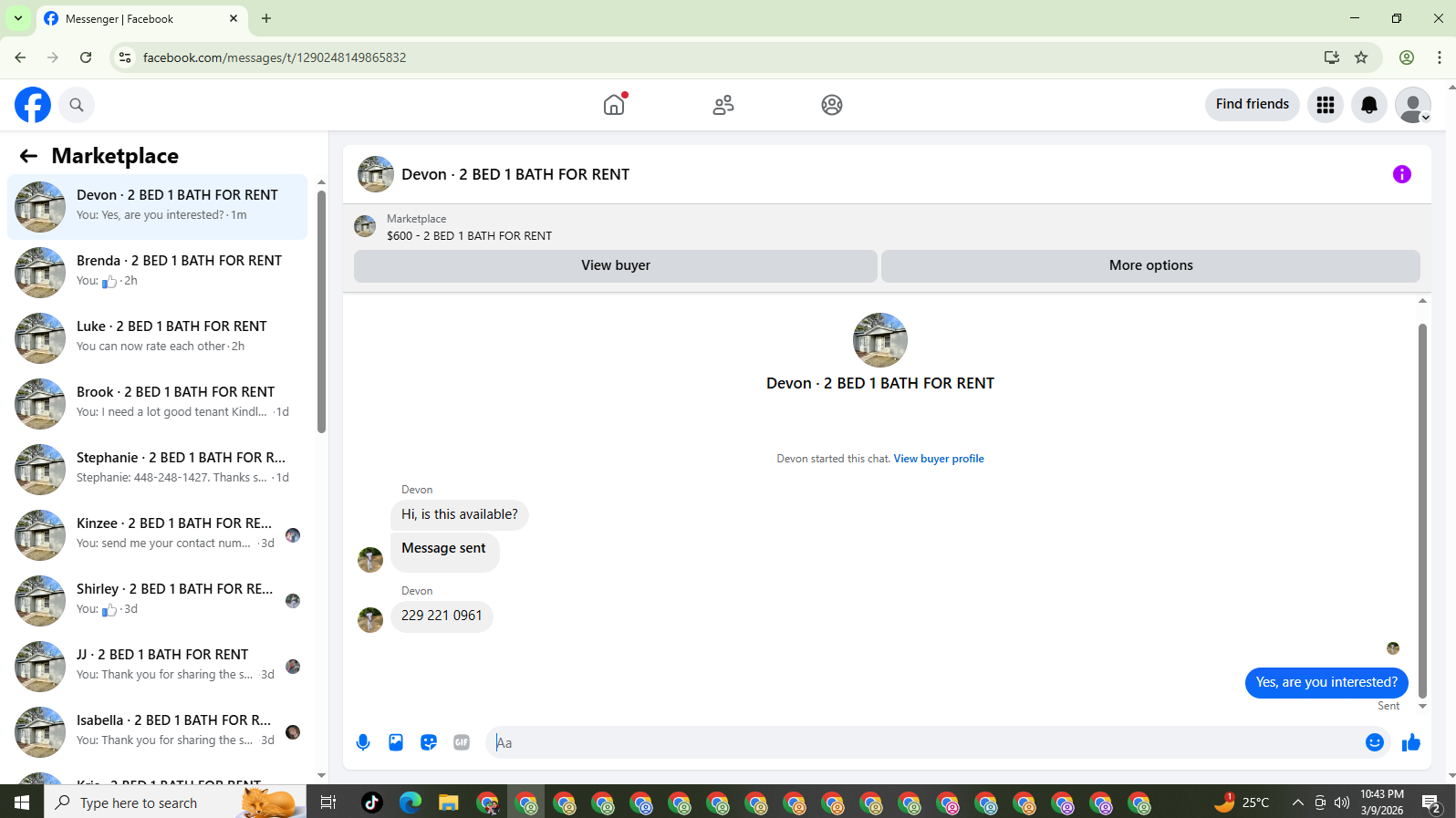Screen dimensions: 1456x818
Task: Click the chat area scrollbar
Action: 1422,511
